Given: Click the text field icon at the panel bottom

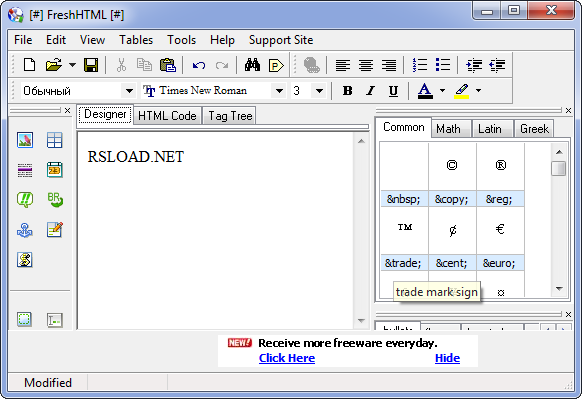Looking at the screenshot, I should [55, 320].
